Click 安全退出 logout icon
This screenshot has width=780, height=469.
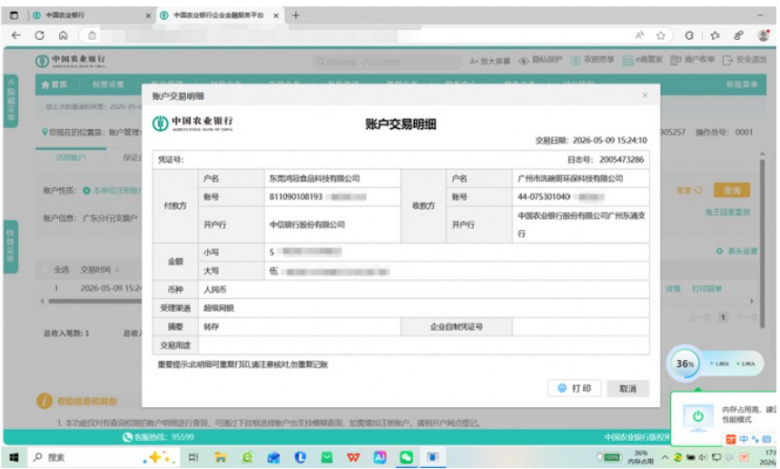[727, 60]
